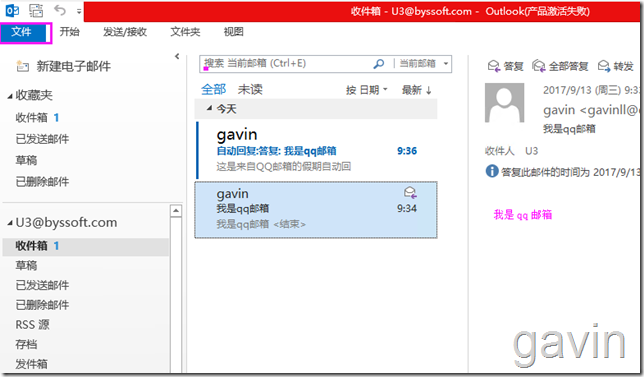Open 已删除邮件 under 收藏夹
The image size is (644, 377).
pos(42,182)
